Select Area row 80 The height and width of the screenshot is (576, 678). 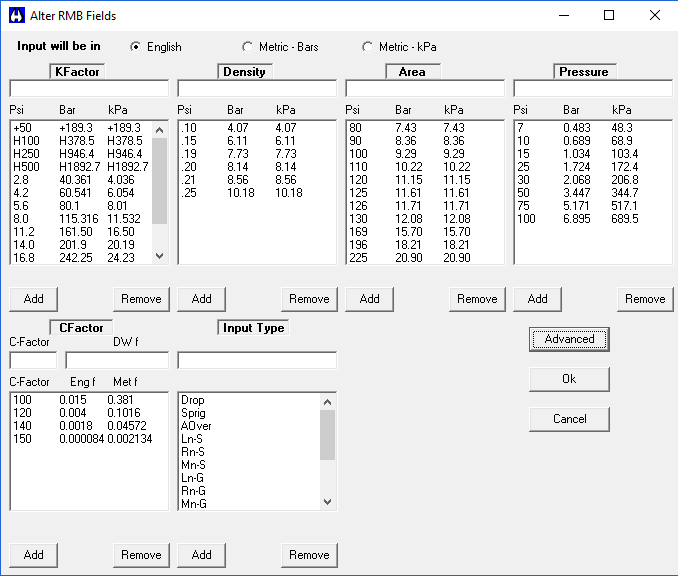click(425, 128)
